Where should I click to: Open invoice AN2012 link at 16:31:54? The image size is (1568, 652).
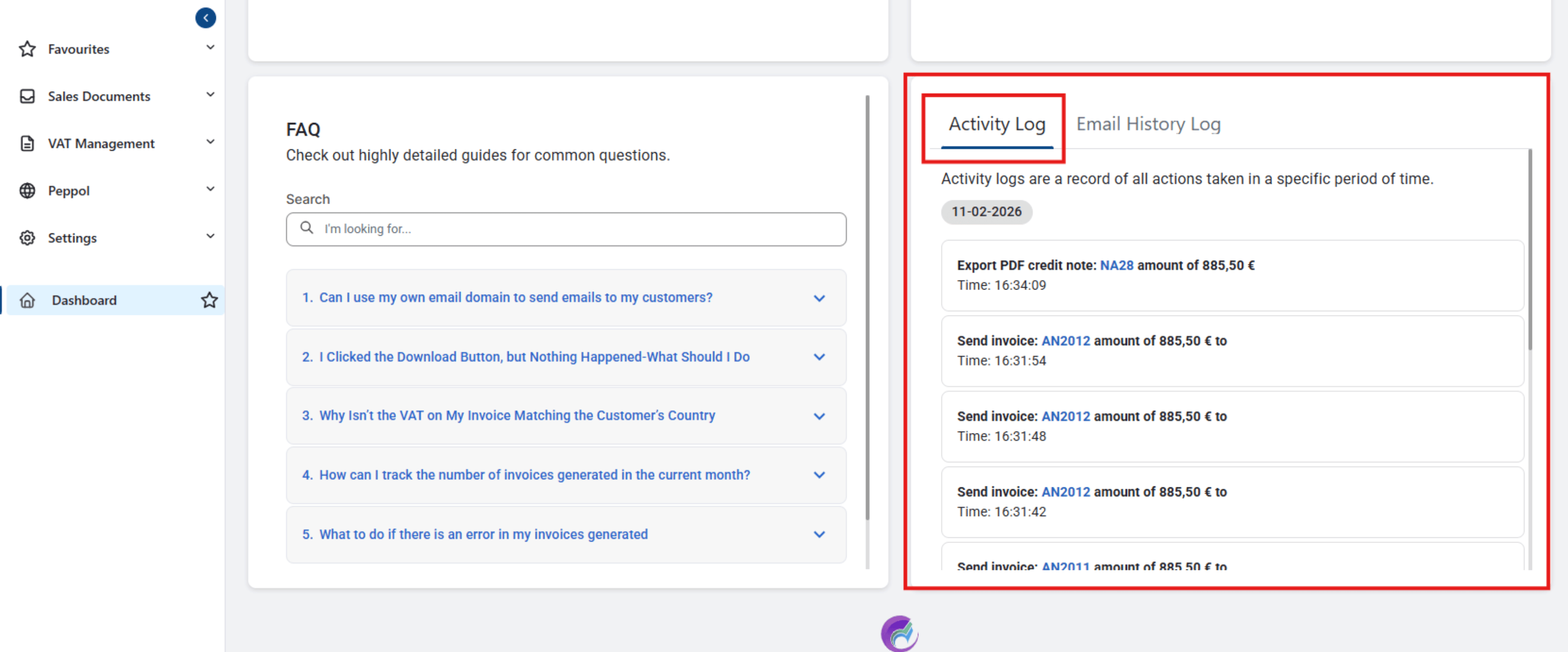tap(1065, 341)
